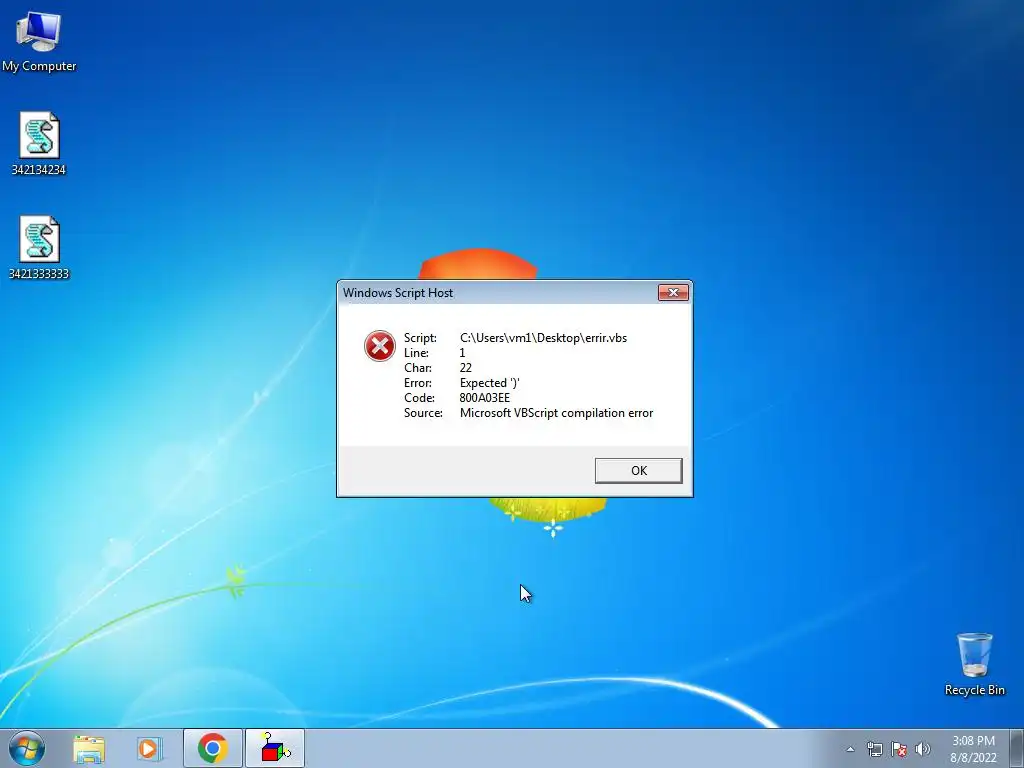Launch Windows Media Player from the taskbar
1024x768 pixels.
150,748
